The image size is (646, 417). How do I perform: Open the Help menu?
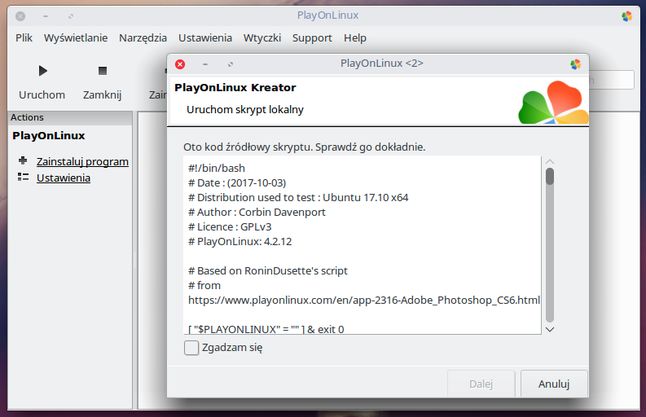(x=355, y=38)
